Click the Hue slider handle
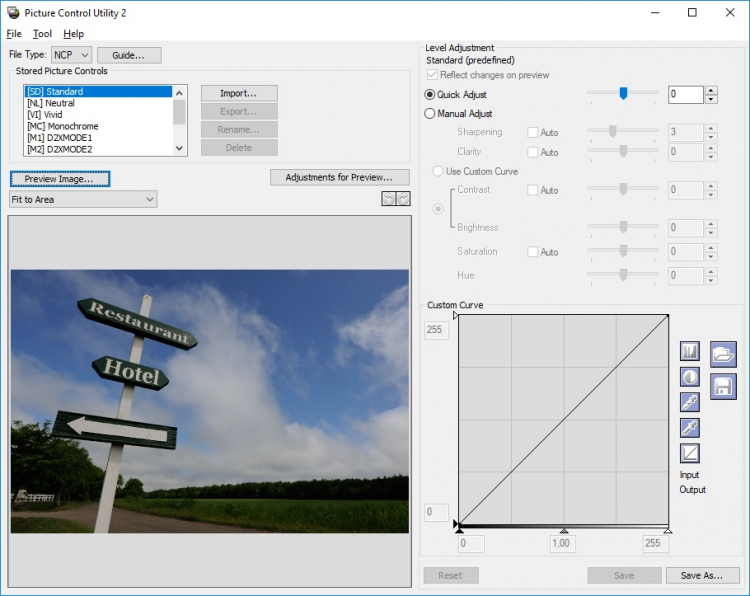Image resolution: width=750 pixels, height=596 pixels. 623,275
